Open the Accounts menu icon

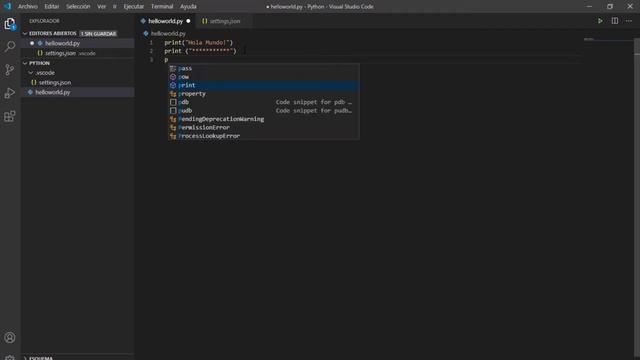10,338
